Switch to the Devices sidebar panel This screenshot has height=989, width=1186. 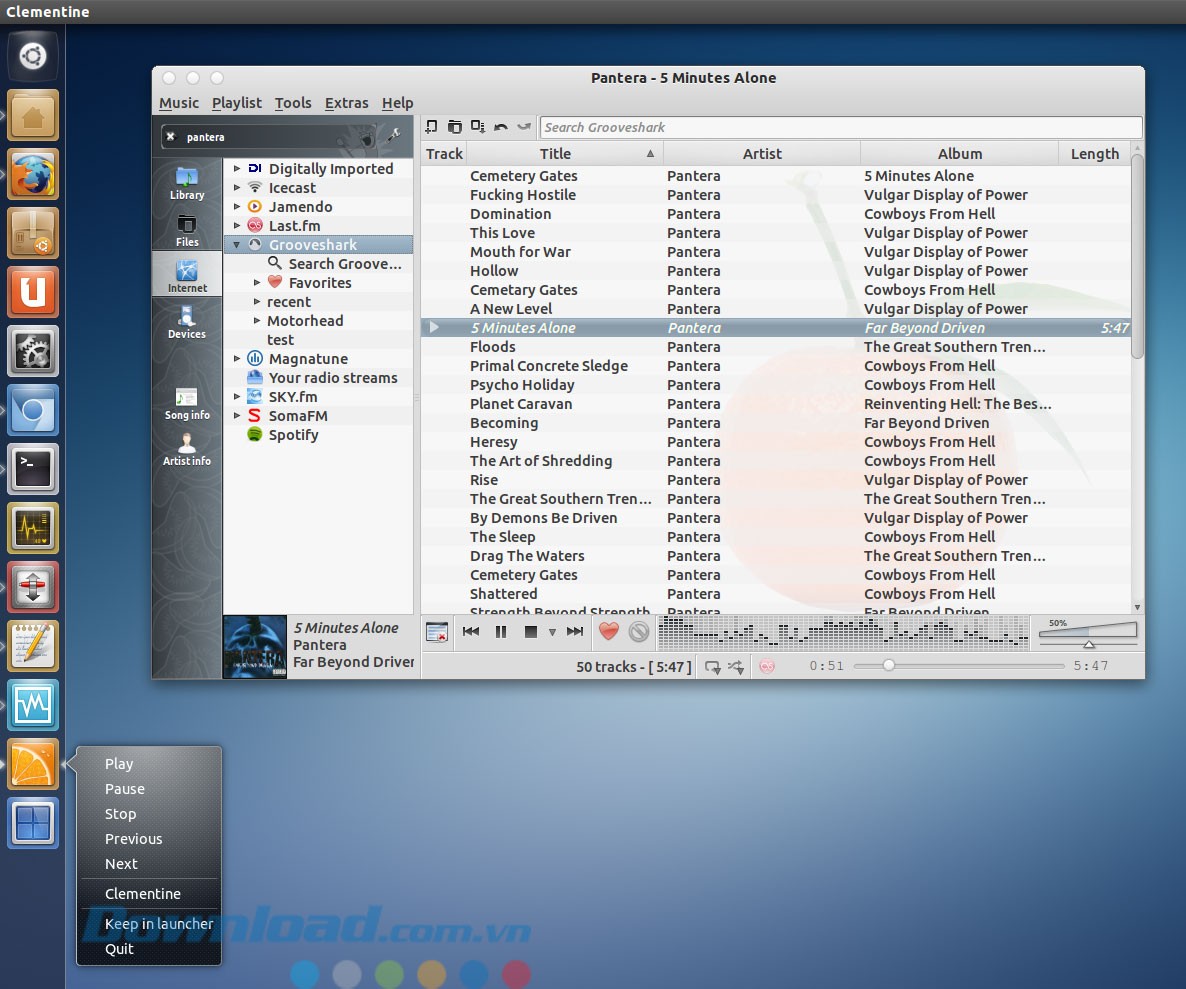[x=186, y=321]
